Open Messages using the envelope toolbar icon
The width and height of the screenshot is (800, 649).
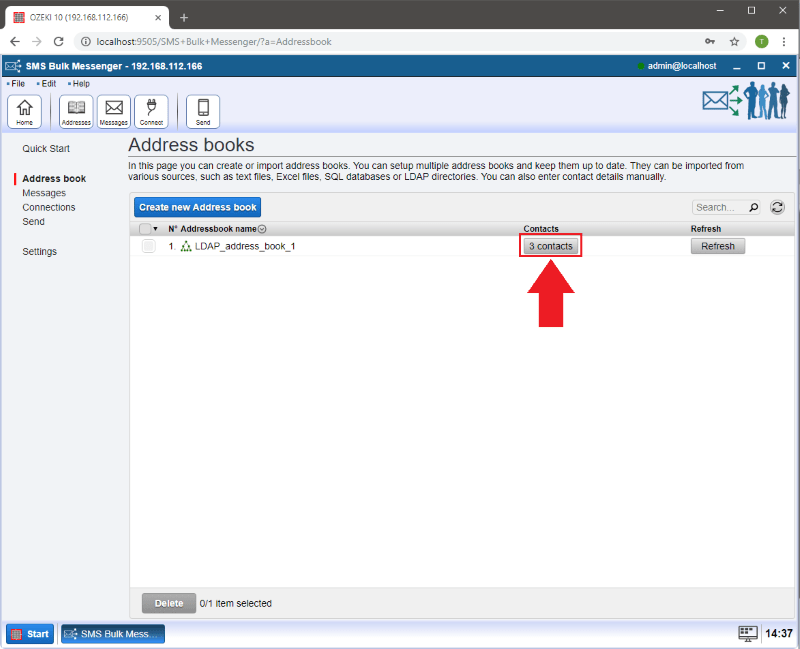pos(113,111)
